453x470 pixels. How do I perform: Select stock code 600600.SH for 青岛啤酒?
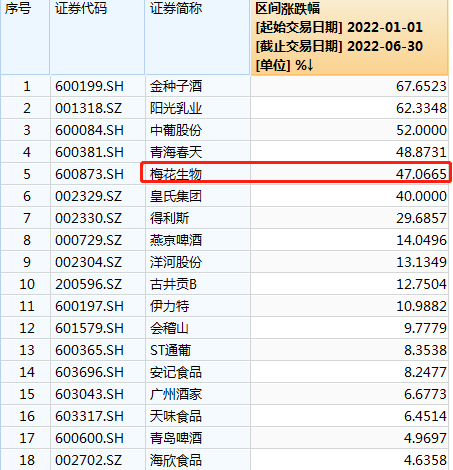[x=89, y=438]
